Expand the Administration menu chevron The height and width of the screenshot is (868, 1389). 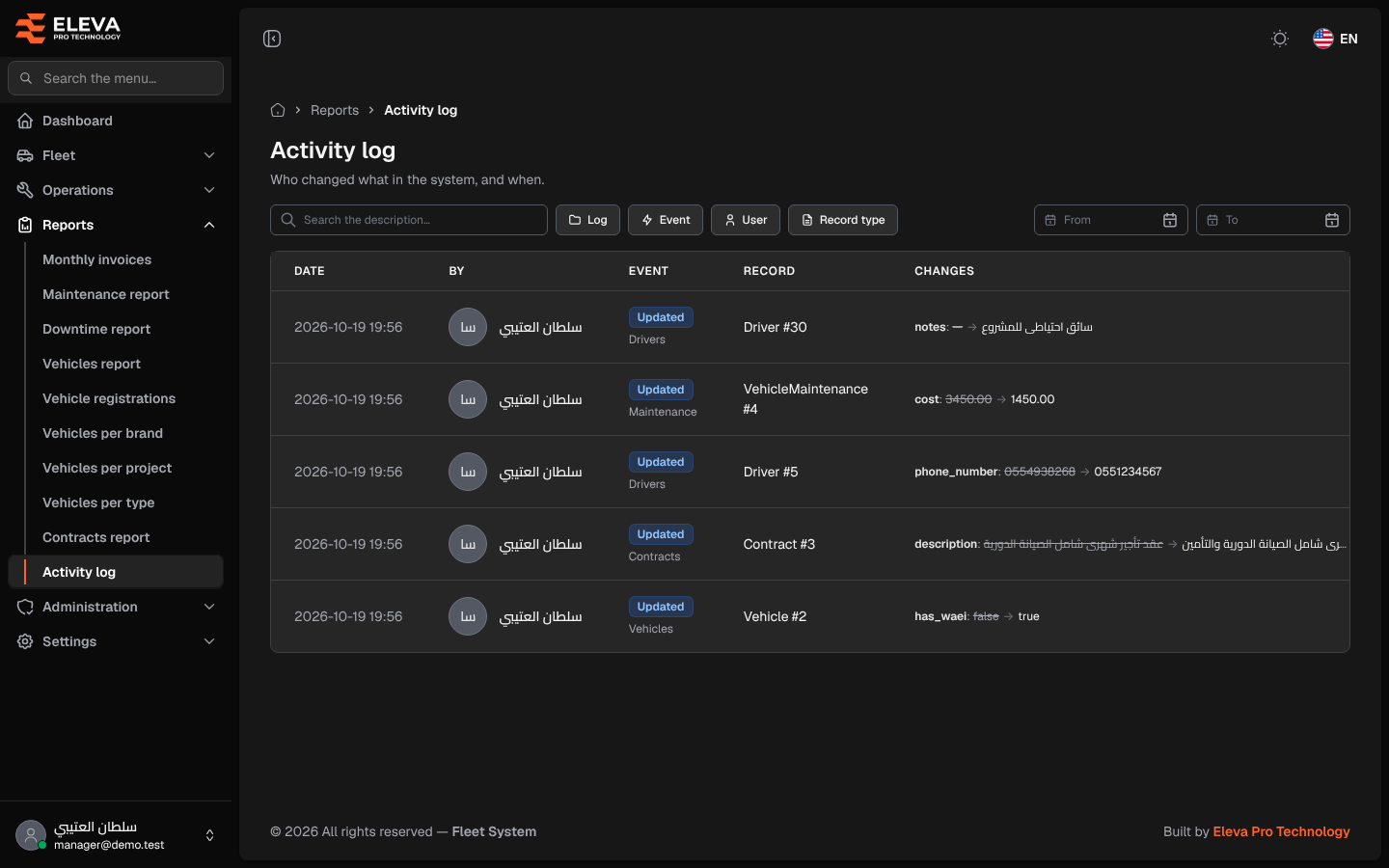click(x=209, y=607)
